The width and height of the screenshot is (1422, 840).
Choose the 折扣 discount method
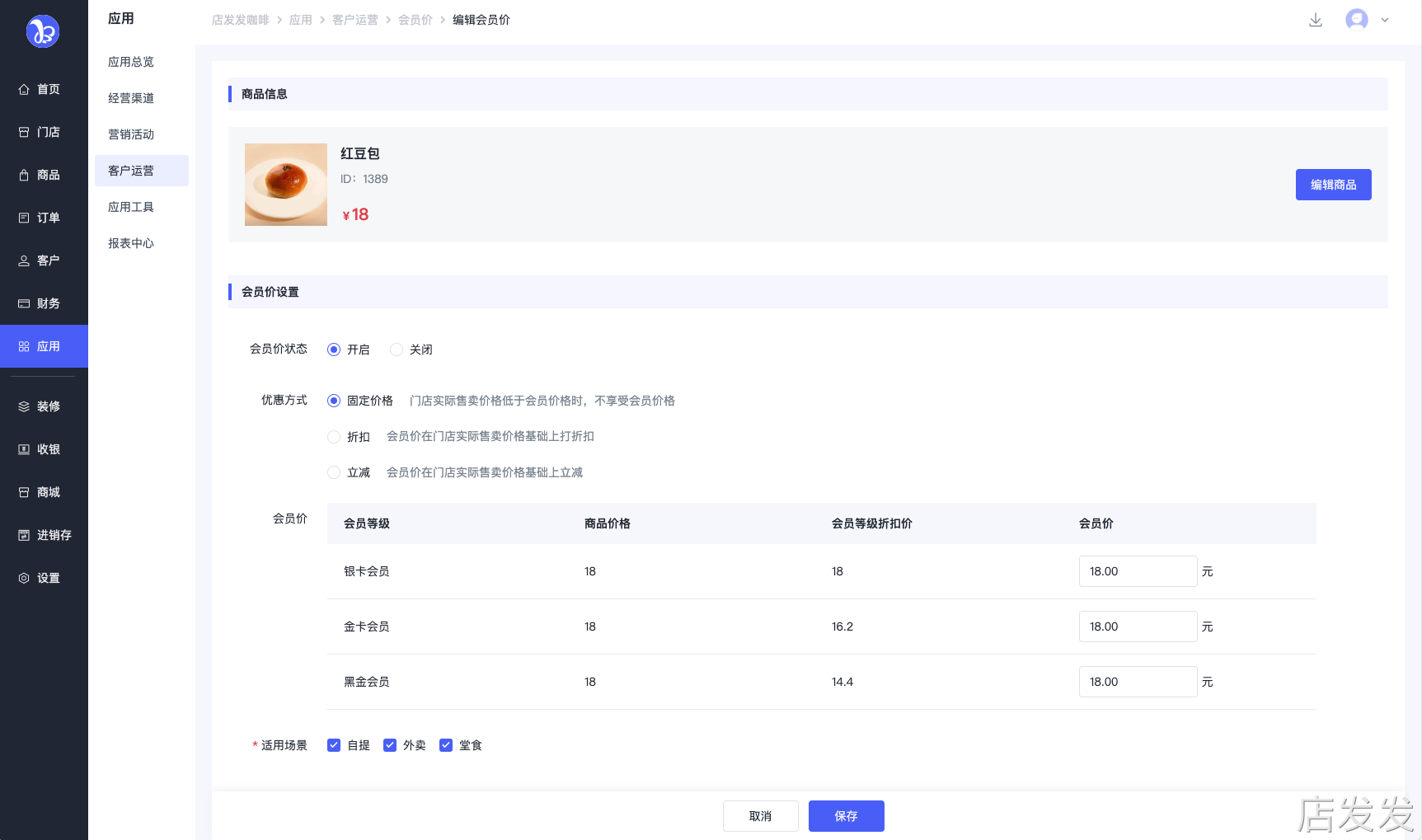[334, 437]
